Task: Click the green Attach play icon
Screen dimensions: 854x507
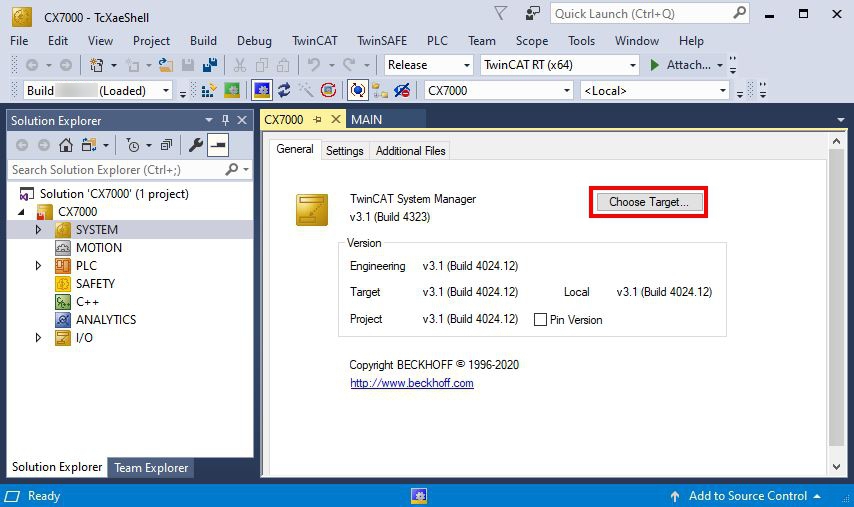Action: [655, 65]
